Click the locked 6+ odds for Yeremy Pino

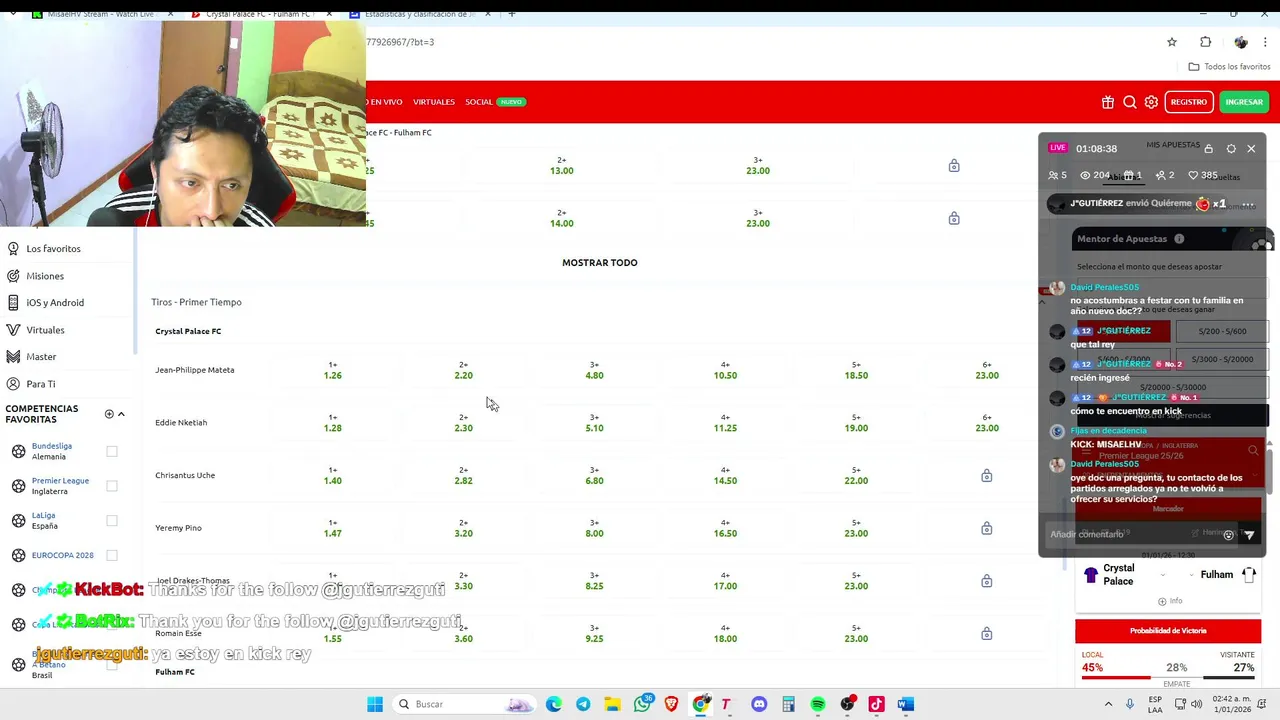point(987,528)
